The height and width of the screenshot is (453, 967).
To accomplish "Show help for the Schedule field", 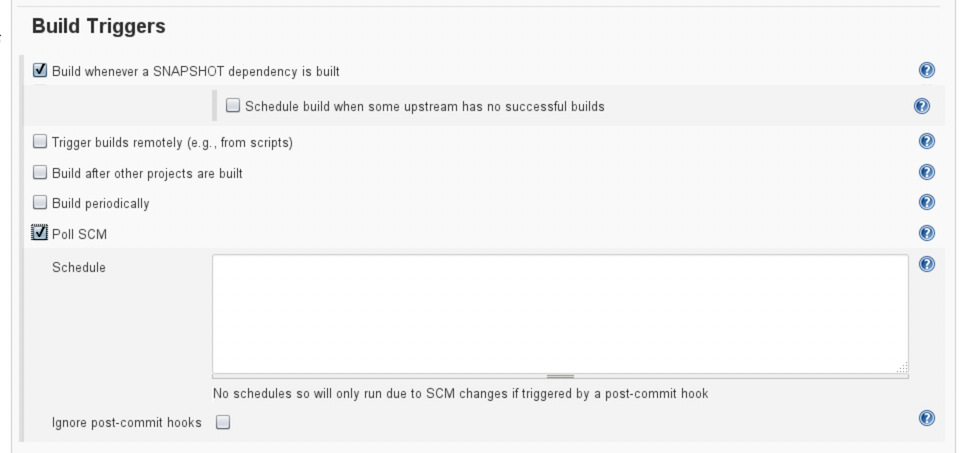I will coord(926,265).
